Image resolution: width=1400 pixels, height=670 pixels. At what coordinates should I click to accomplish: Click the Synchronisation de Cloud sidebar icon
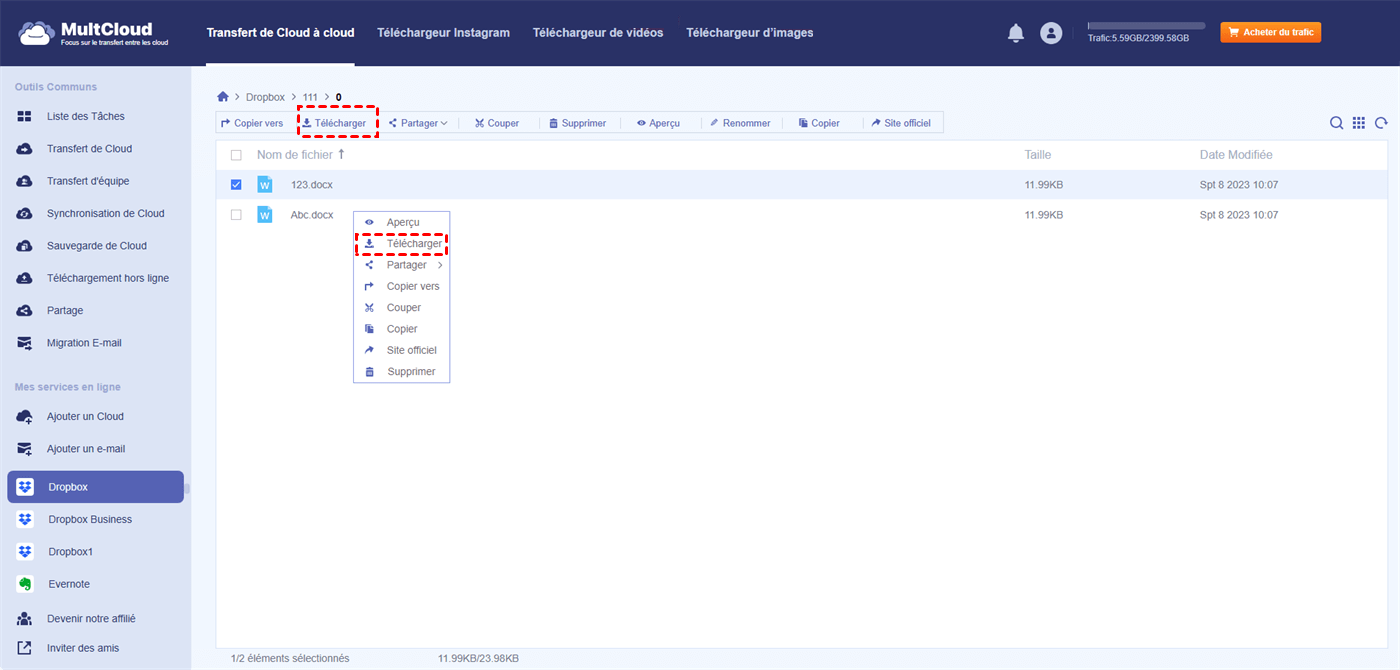coord(25,213)
